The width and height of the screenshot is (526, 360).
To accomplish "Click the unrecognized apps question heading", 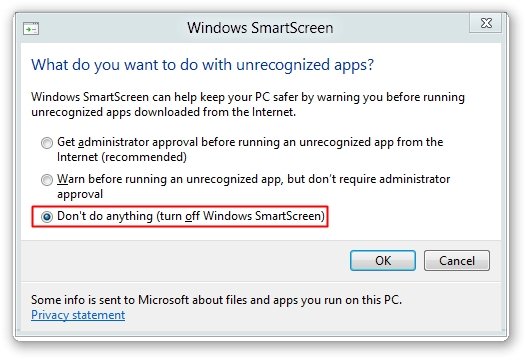I will click(x=202, y=65).
